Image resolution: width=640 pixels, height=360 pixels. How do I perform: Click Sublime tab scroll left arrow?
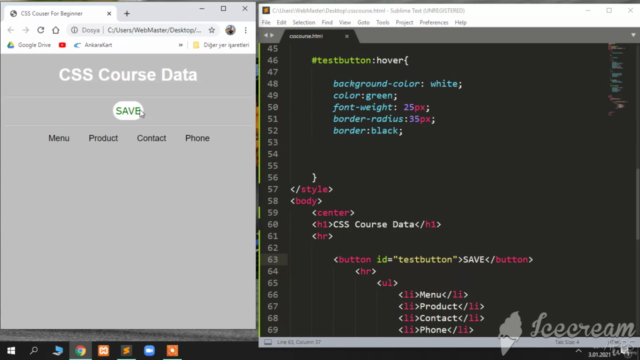pos(266,36)
